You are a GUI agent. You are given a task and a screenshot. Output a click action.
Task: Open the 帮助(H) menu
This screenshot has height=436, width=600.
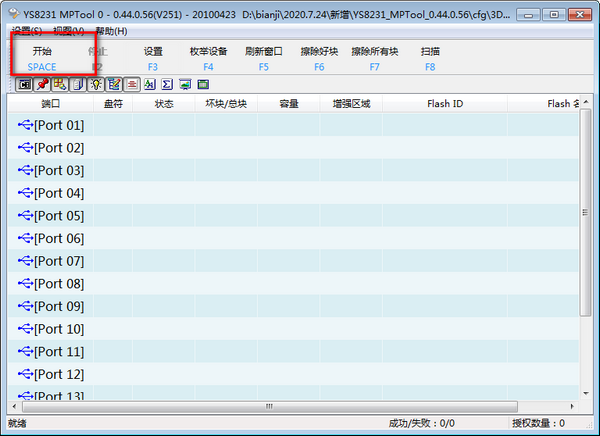tap(111, 32)
